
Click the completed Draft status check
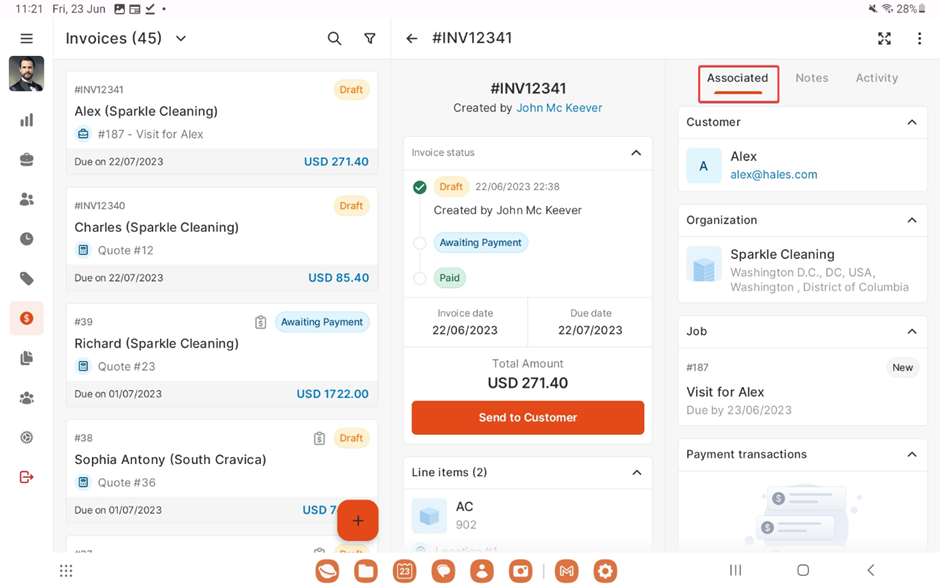(x=420, y=187)
